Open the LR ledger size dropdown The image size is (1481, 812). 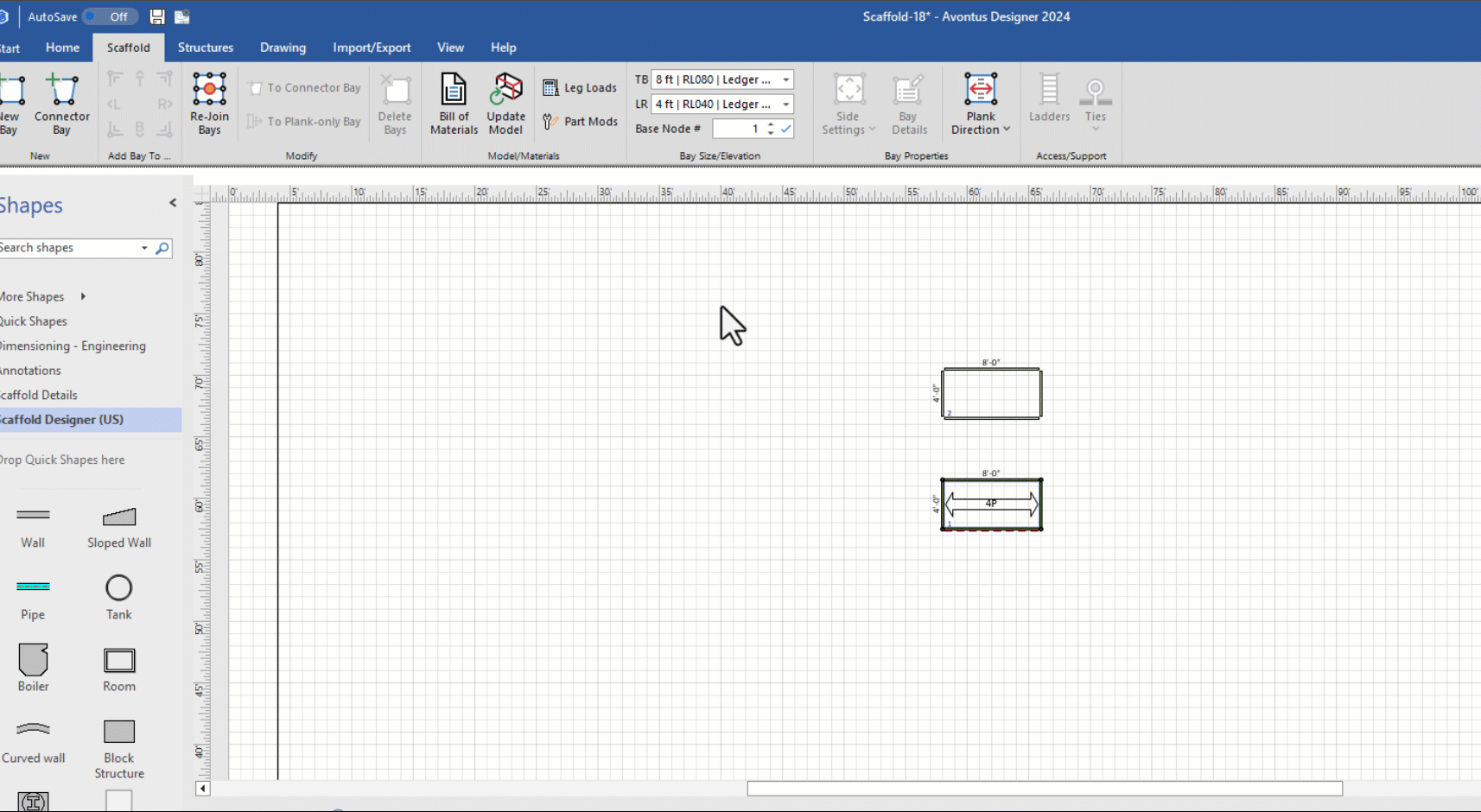[785, 105]
